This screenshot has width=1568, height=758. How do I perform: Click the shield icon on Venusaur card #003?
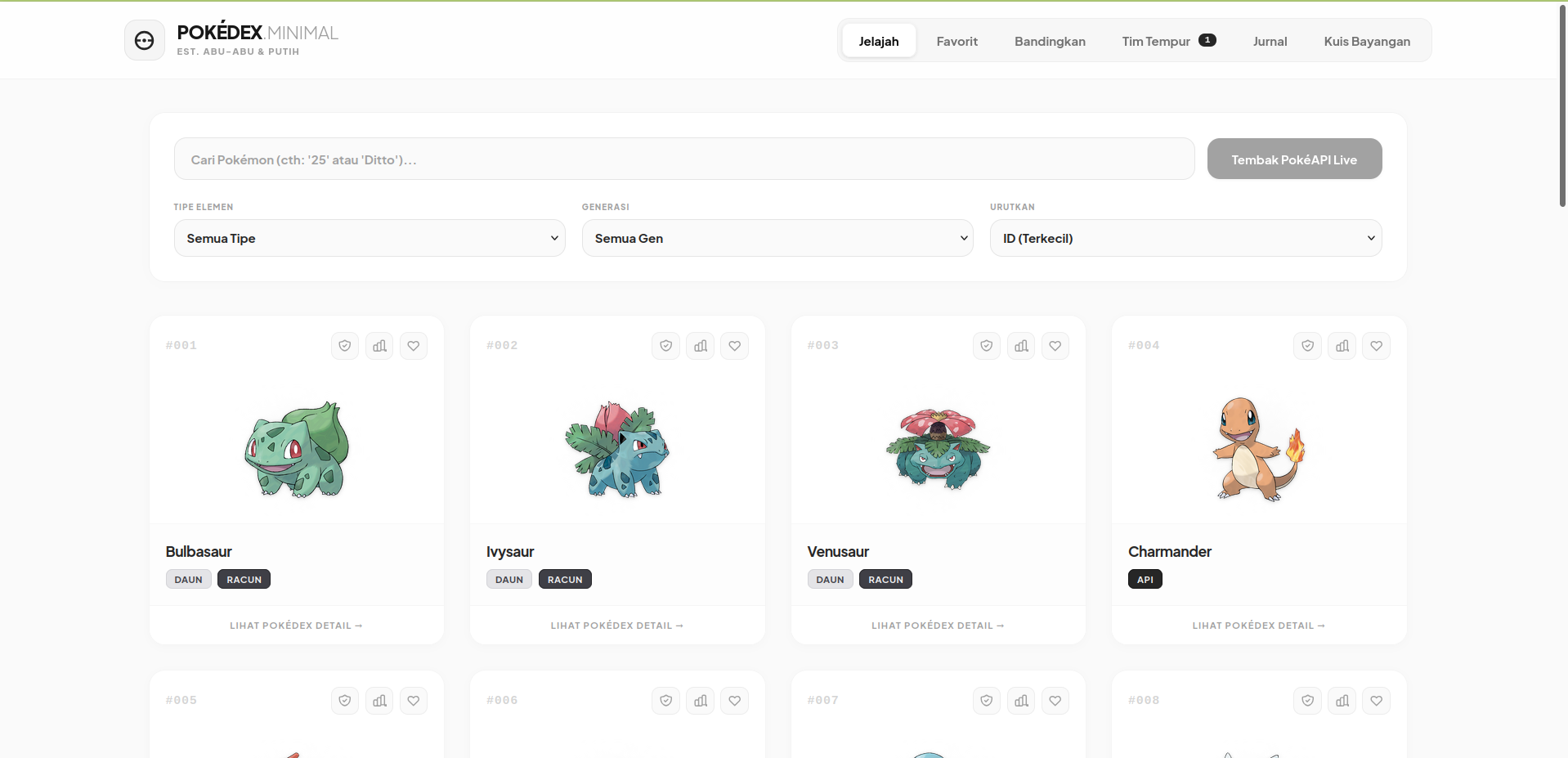(x=987, y=346)
